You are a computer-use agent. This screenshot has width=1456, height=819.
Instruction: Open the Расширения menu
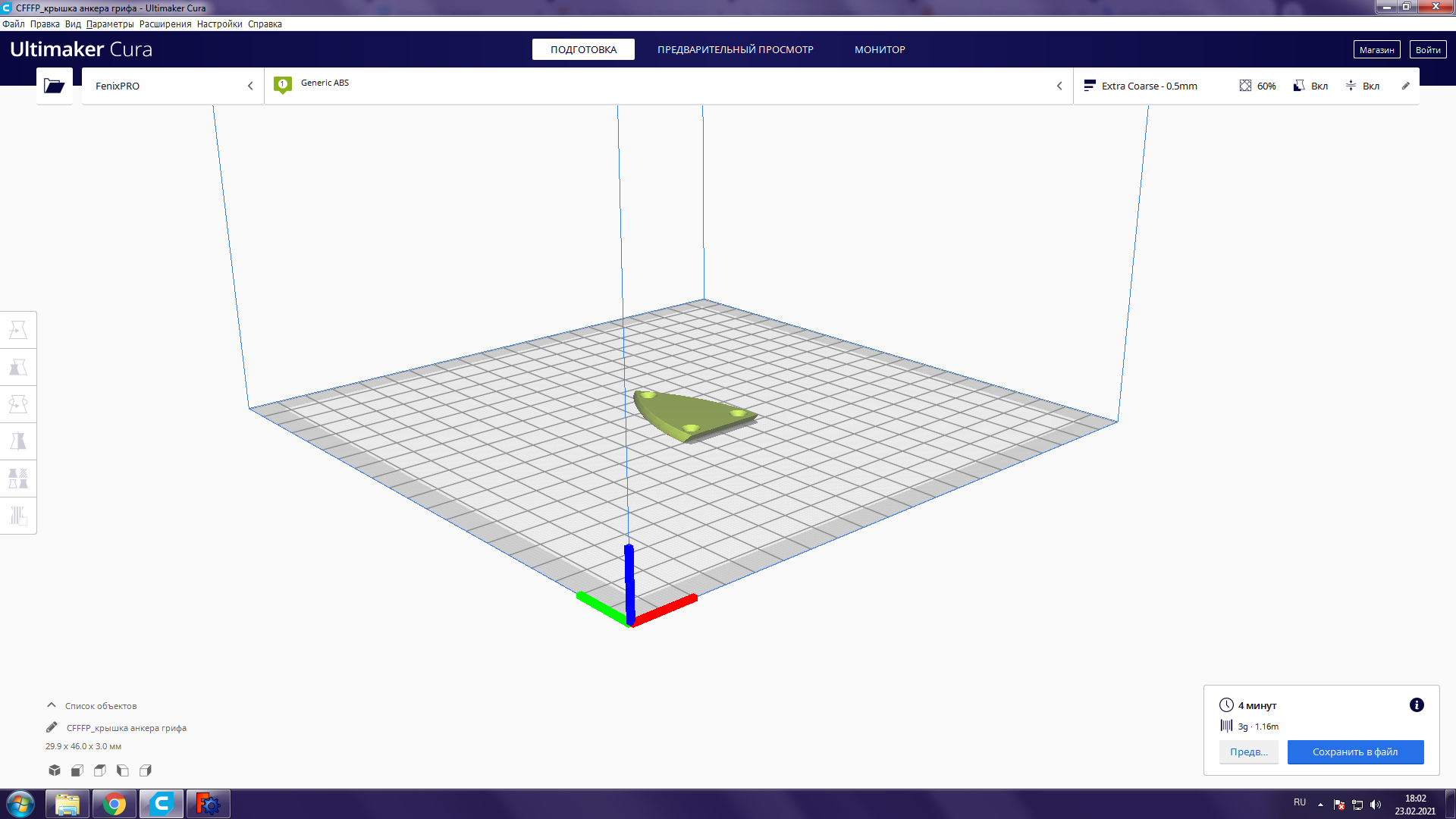coord(165,24)
